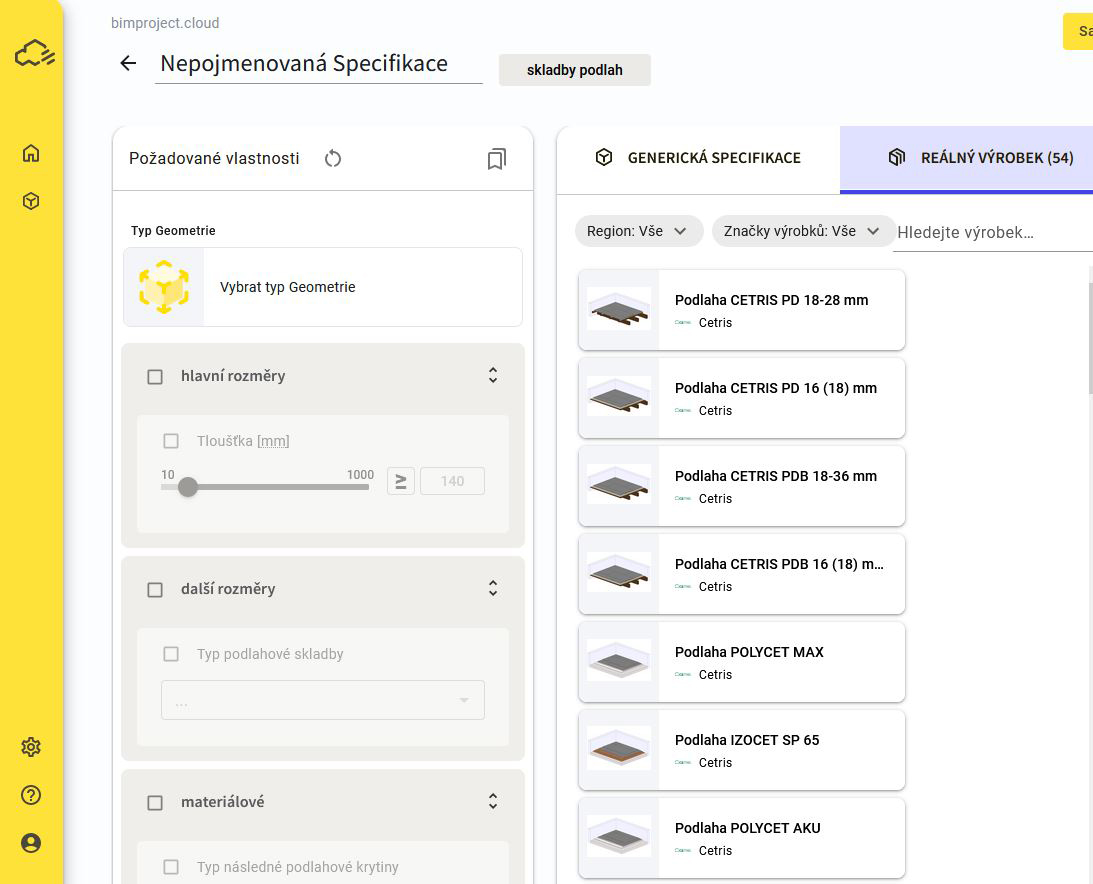Enable the materiálové checkbox
The width and height of the screenshot is (1093, 884).
[155, 803]
